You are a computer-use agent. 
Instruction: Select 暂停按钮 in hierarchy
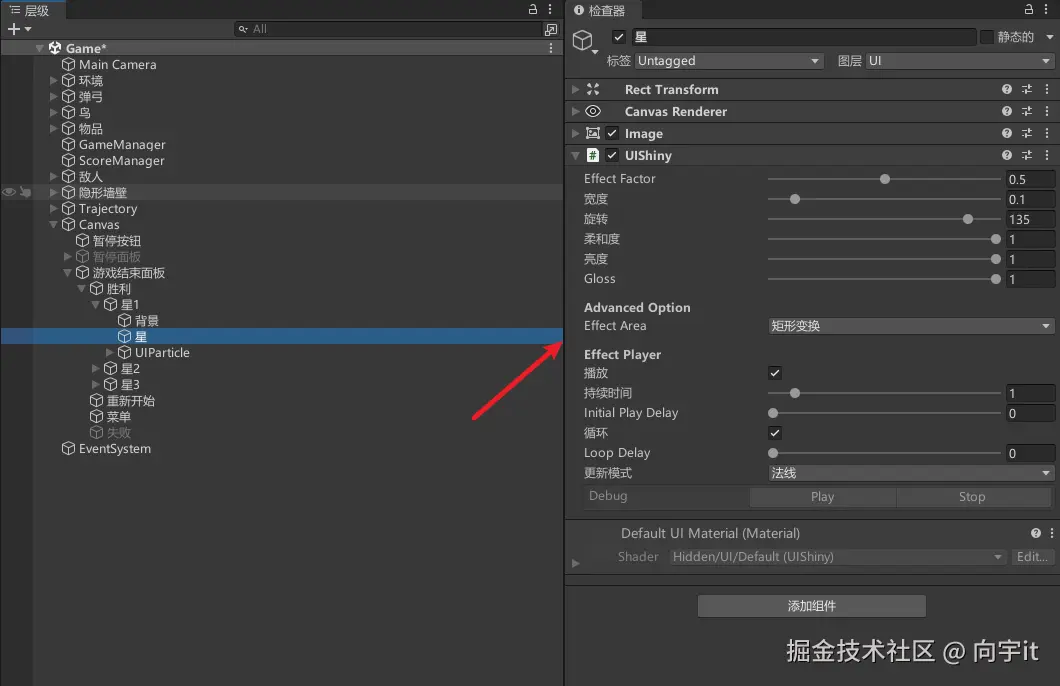(x=117, y=241)
